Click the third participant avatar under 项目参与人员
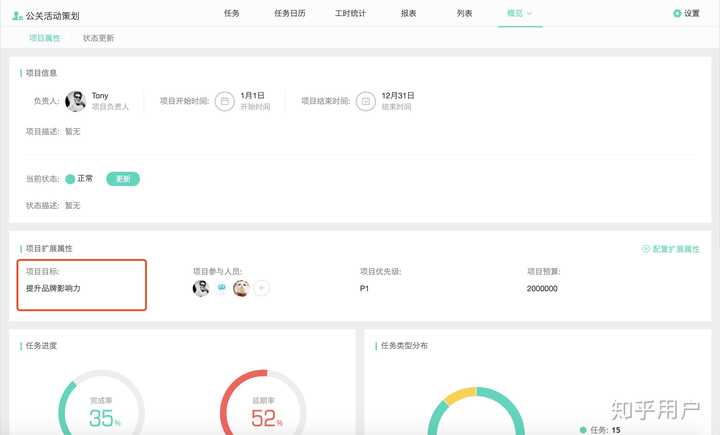This screenshot has height=435, width=720. pos(241,288)
